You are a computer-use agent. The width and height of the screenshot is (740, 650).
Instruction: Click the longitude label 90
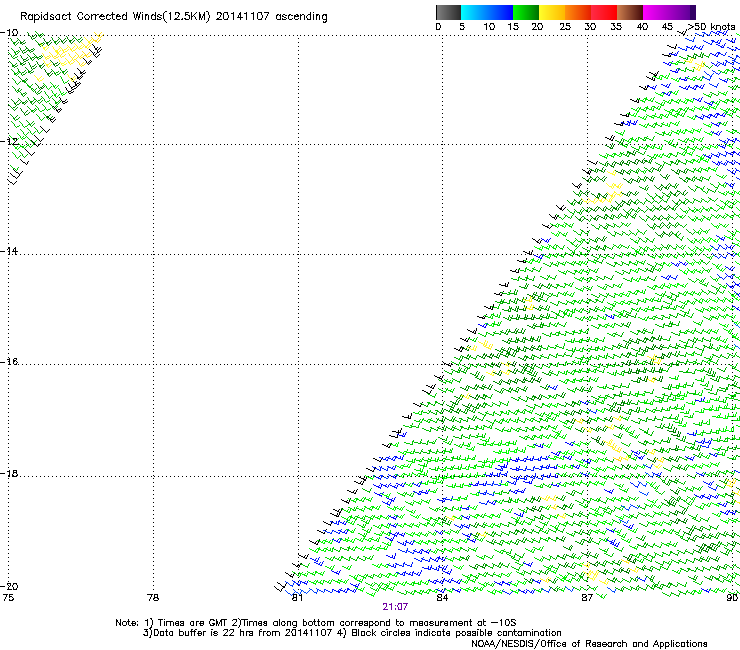pyautogui.click(x=732, y=598)
